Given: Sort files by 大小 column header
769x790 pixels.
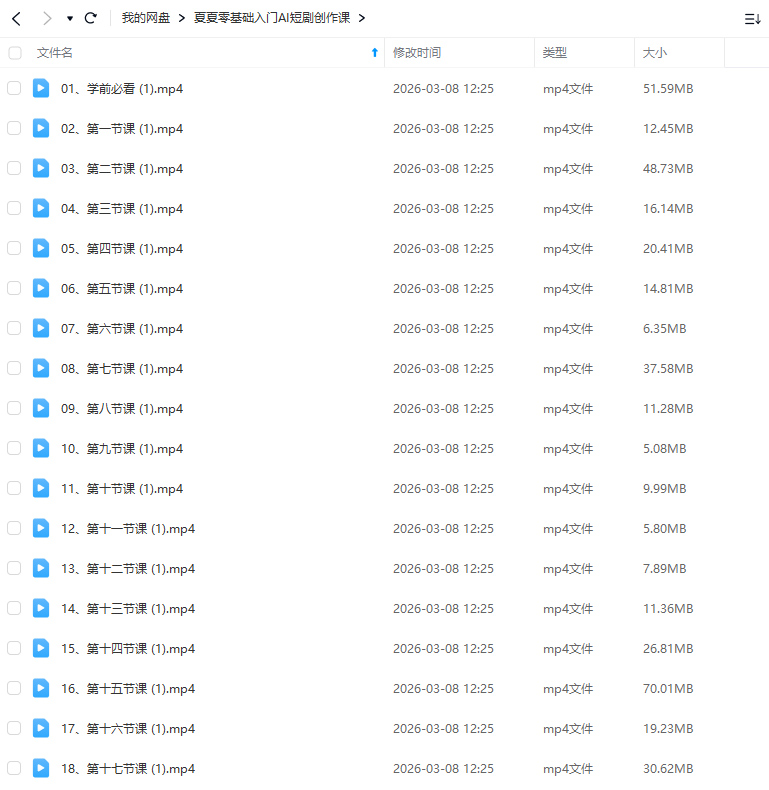Looking at the screenshot, I should [x=655, y=53].
